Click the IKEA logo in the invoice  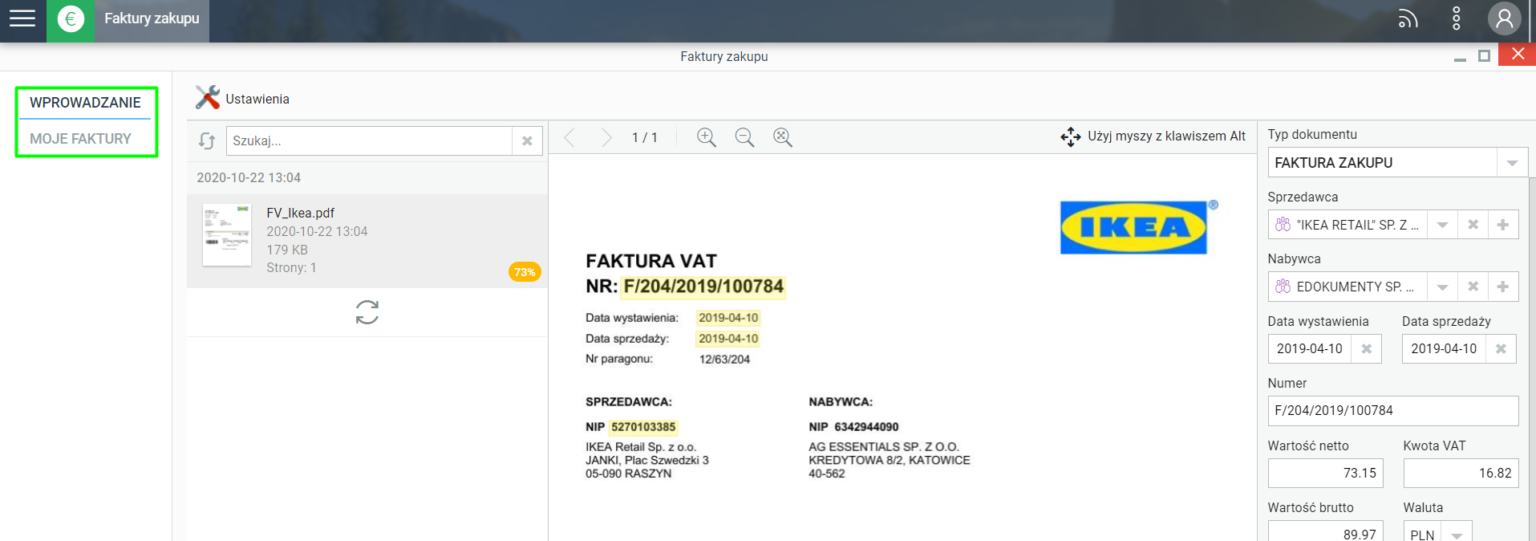(x=1134, y=228)
